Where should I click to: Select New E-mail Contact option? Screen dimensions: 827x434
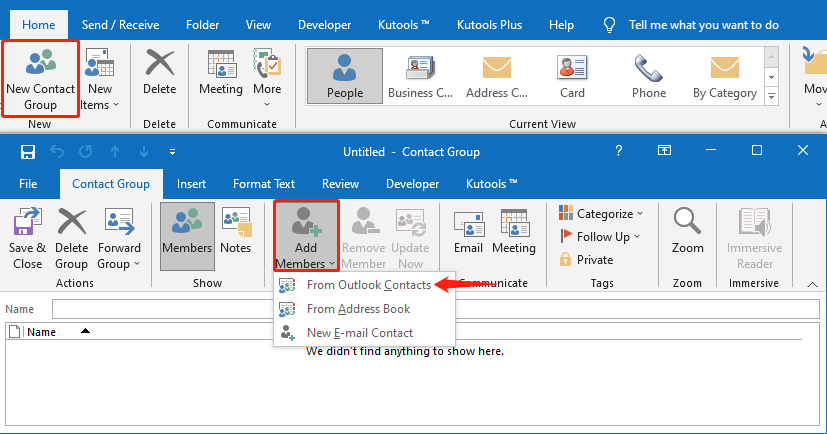pyautogui.click(x=359, y=333)
